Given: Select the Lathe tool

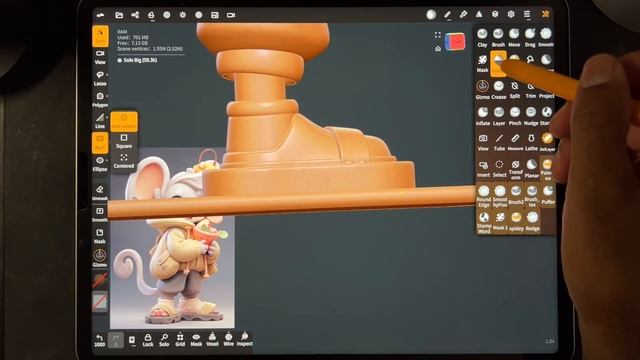Looking at the screenshot, I should tap(531, 142).
